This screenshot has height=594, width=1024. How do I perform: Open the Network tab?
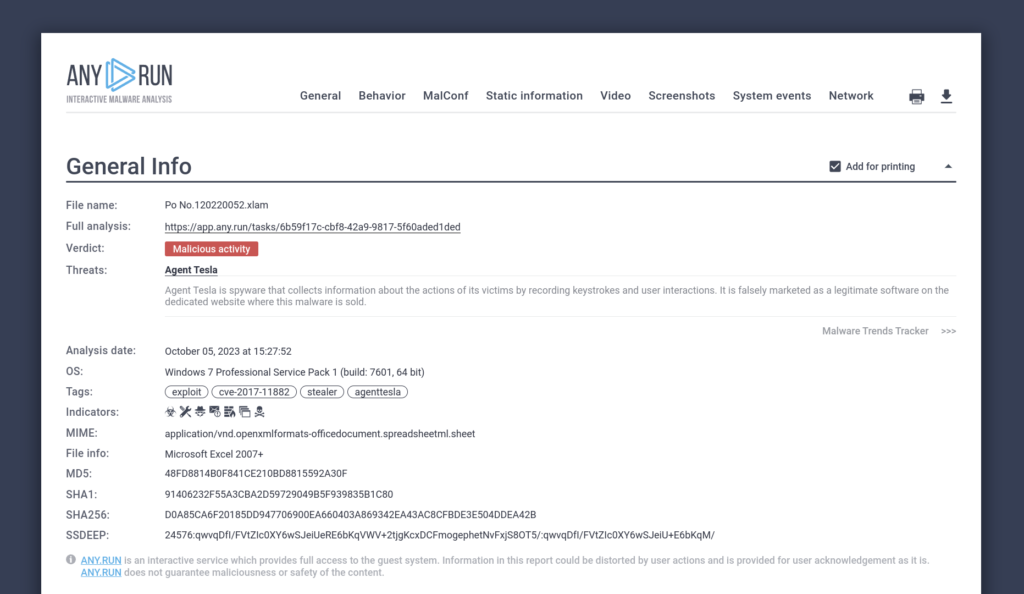[851, 96]
